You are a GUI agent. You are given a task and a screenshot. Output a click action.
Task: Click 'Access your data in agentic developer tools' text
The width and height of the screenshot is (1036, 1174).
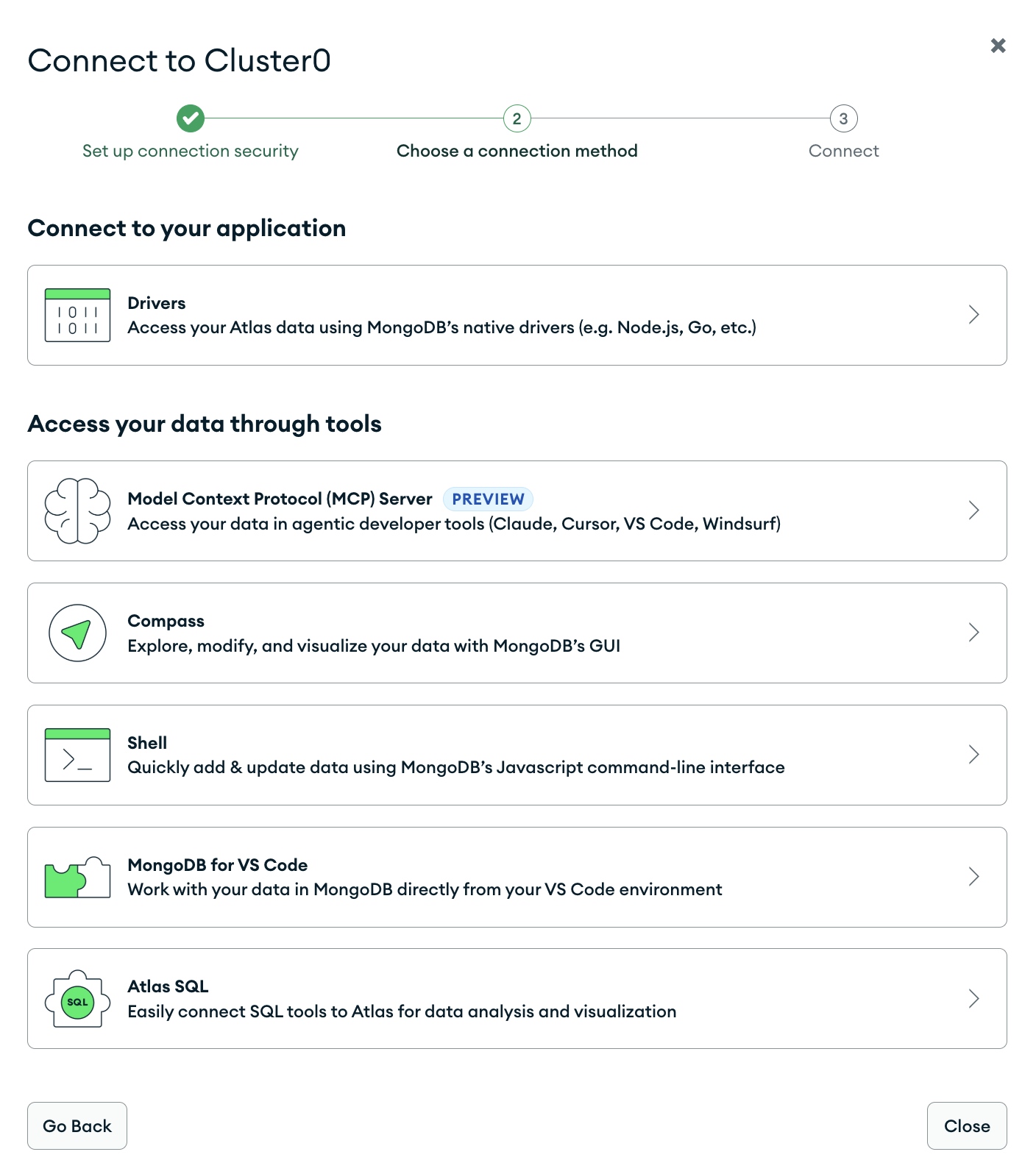coord(454,524)
